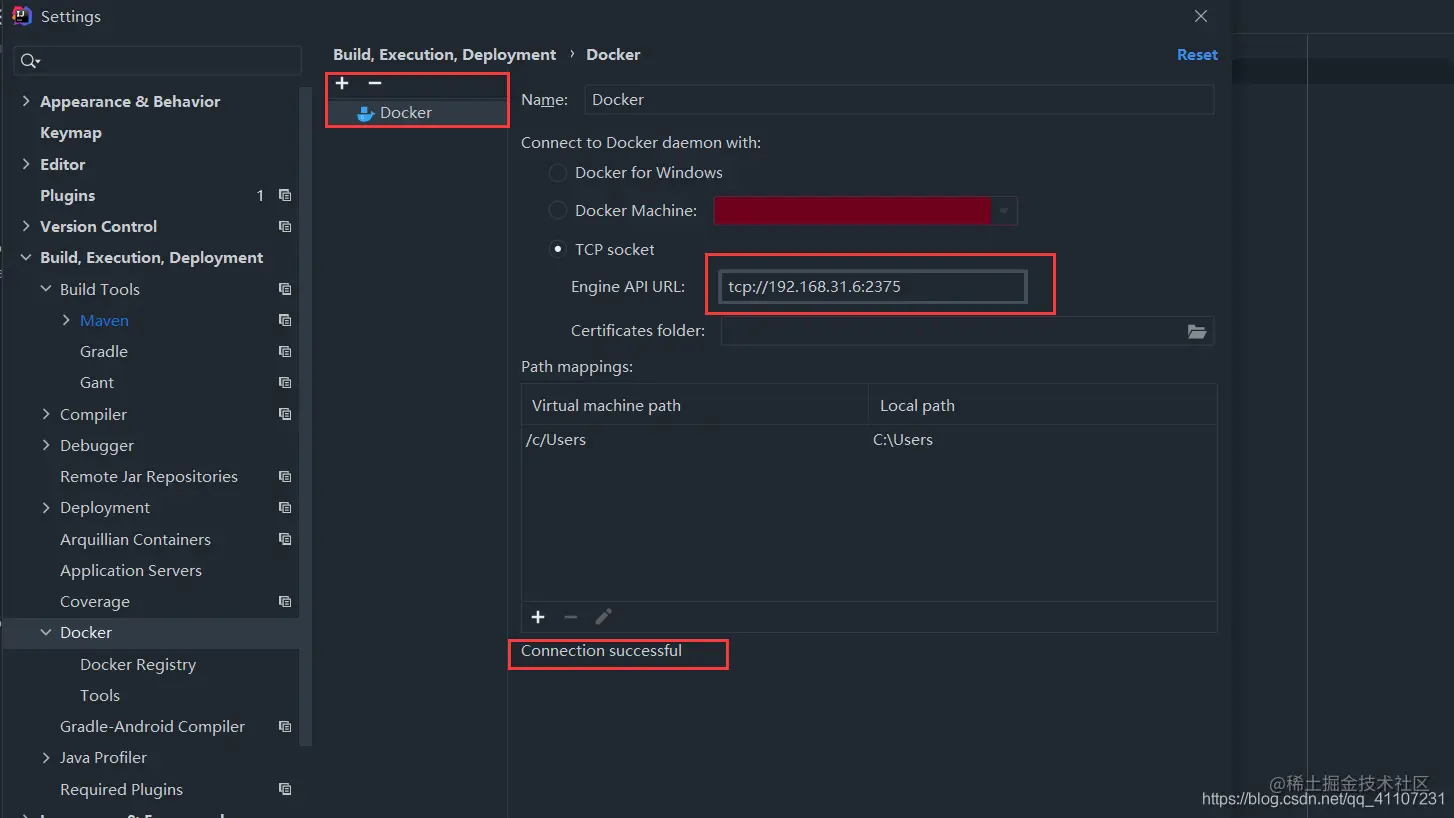Click the Reset link
The width and height of the screenshot is (1454, 818).
pyautogui.click(x=1197, y=55)
